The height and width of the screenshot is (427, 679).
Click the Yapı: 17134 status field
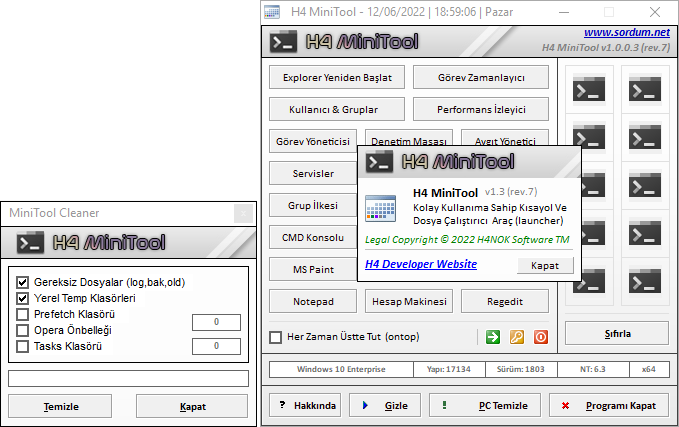coord(449,369)
